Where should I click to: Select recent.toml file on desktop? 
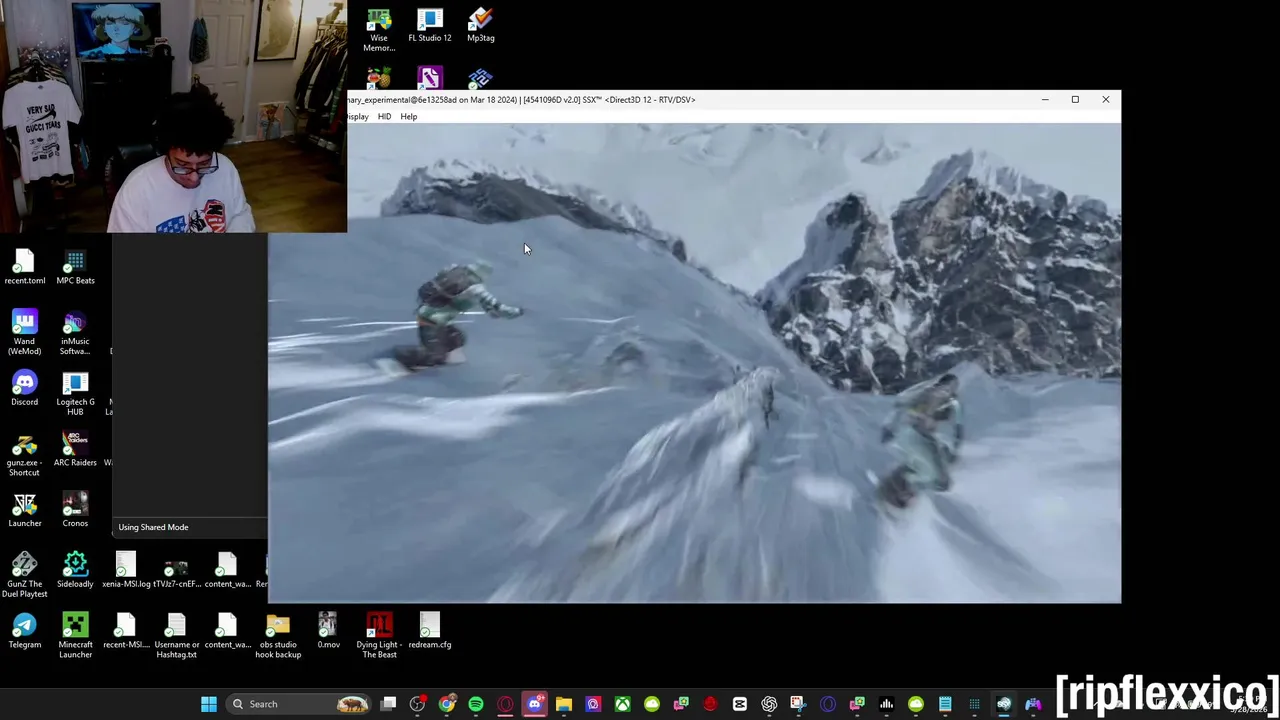(x=25, y=268)
